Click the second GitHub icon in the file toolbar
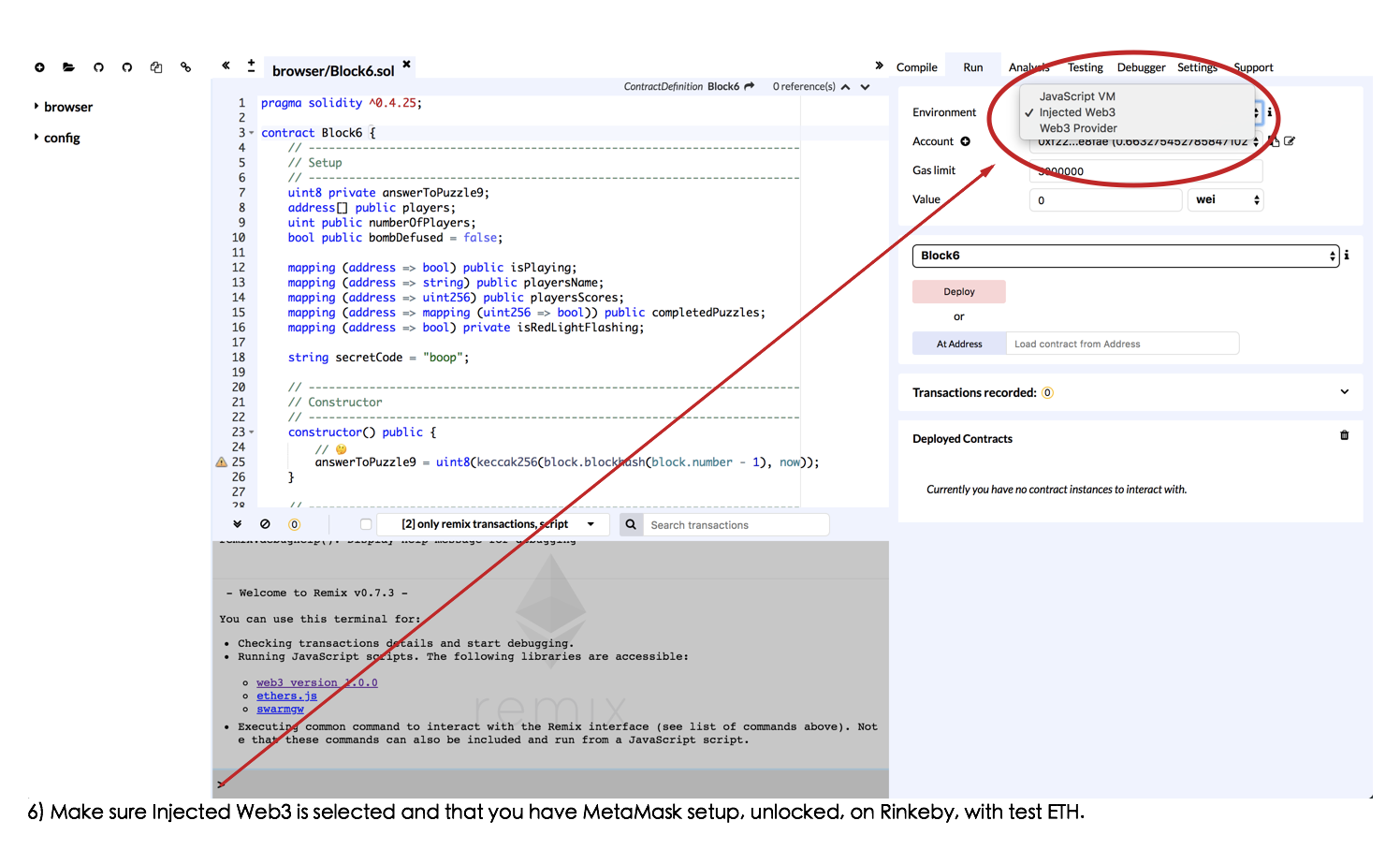Viewport: 1400px width, 850px height. pyautogui.click(x=127, y=67)
